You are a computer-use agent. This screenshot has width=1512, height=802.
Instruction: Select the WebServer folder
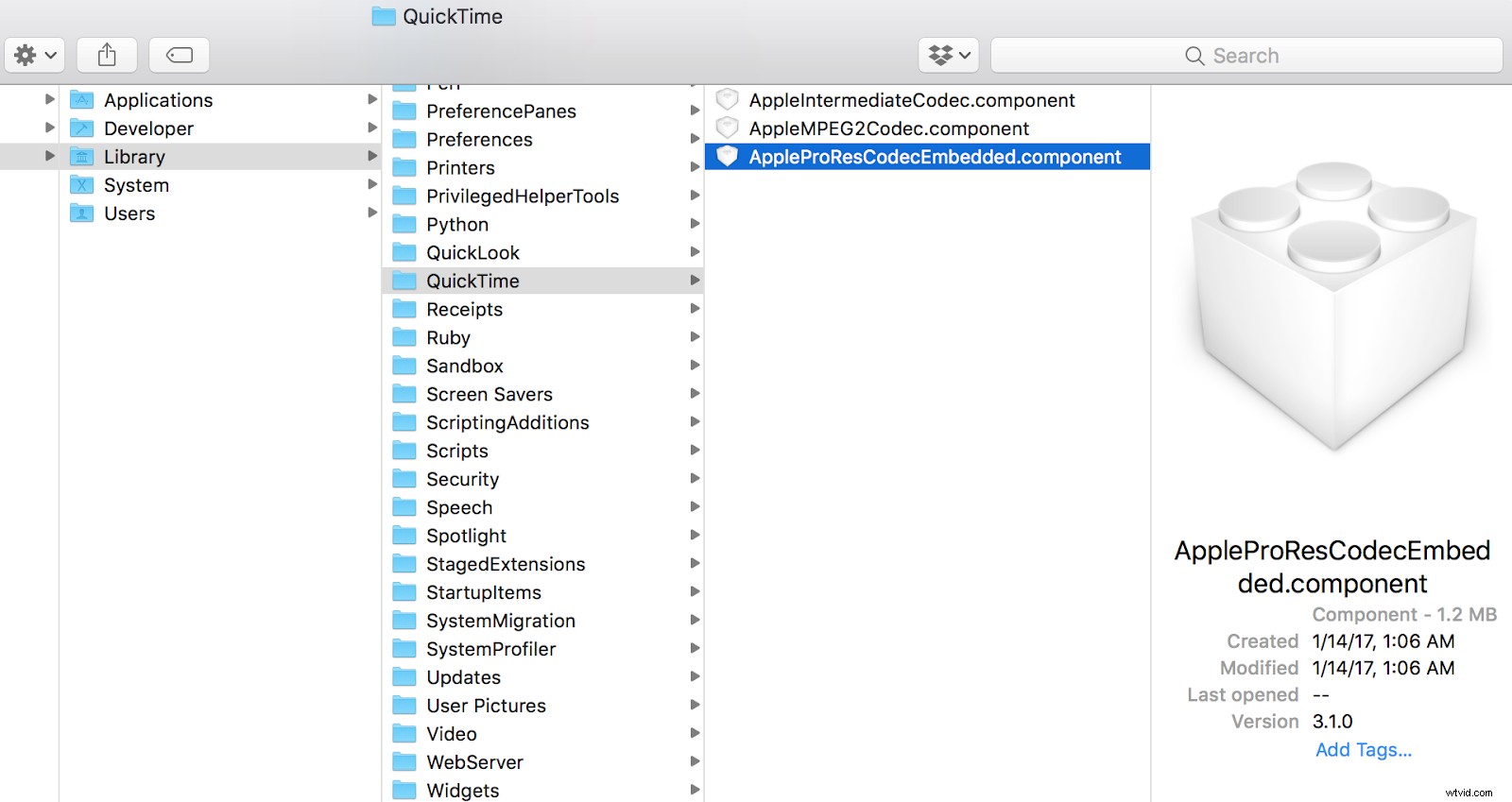pyautogui.click(x=543, y=763)
